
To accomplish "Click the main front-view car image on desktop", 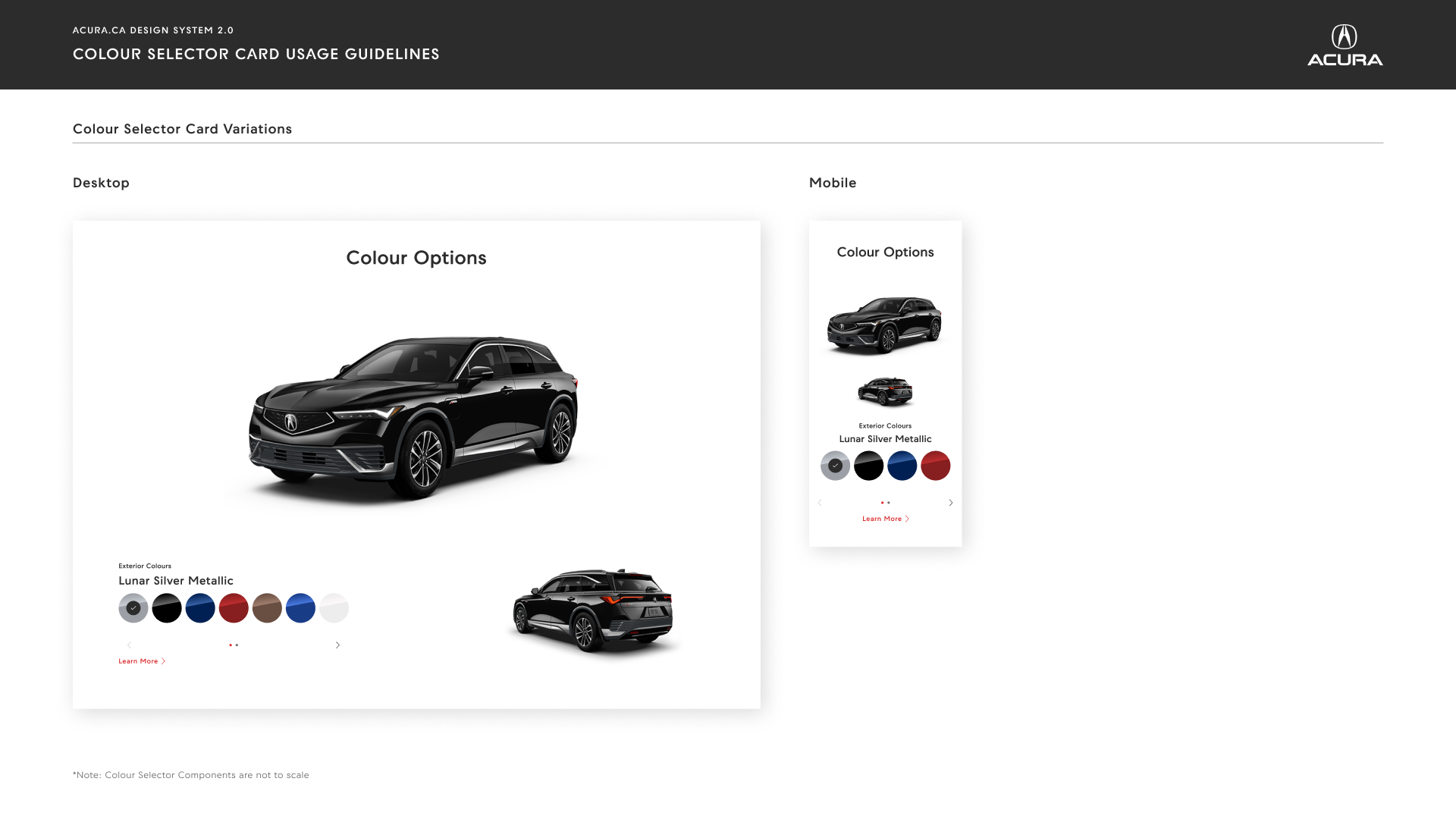I will pos(414,419).
